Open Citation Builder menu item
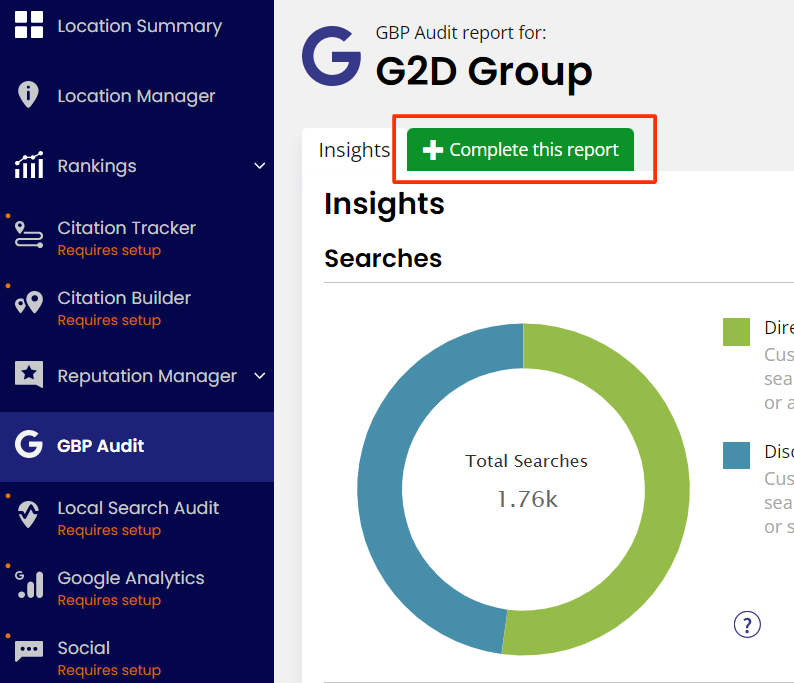 137,306
